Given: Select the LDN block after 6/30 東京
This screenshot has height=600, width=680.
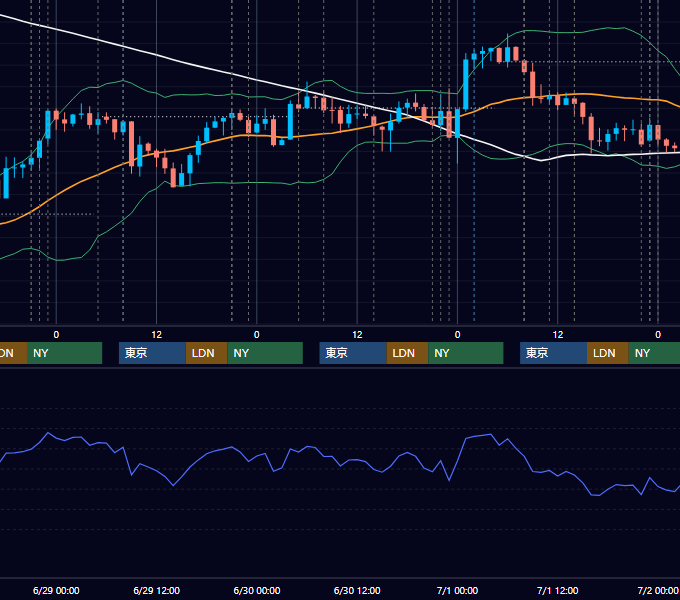Looking at the screenshot, I should click(x=407, y=353).
